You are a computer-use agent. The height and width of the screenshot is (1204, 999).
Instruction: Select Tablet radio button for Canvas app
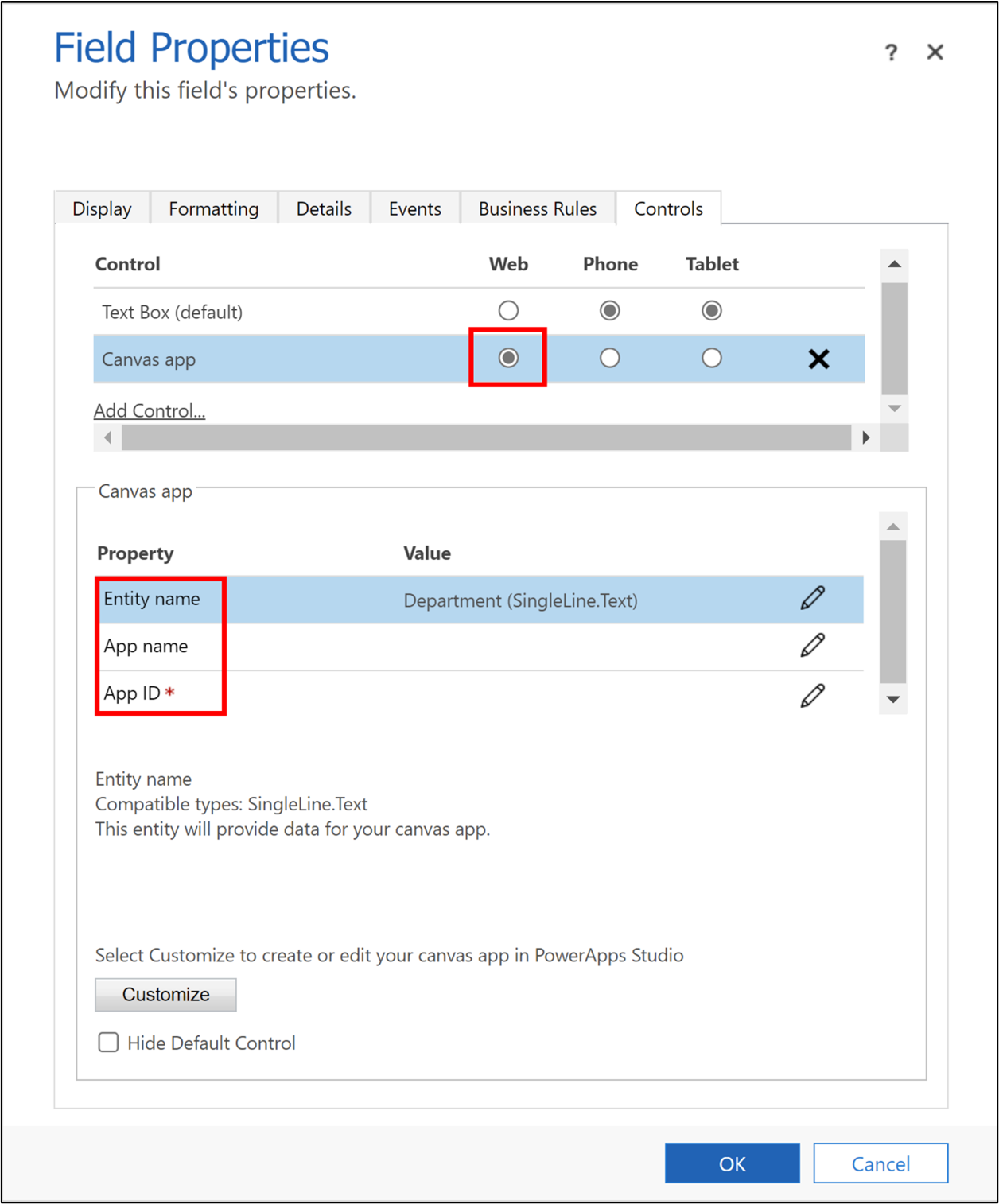coord(712,358)
